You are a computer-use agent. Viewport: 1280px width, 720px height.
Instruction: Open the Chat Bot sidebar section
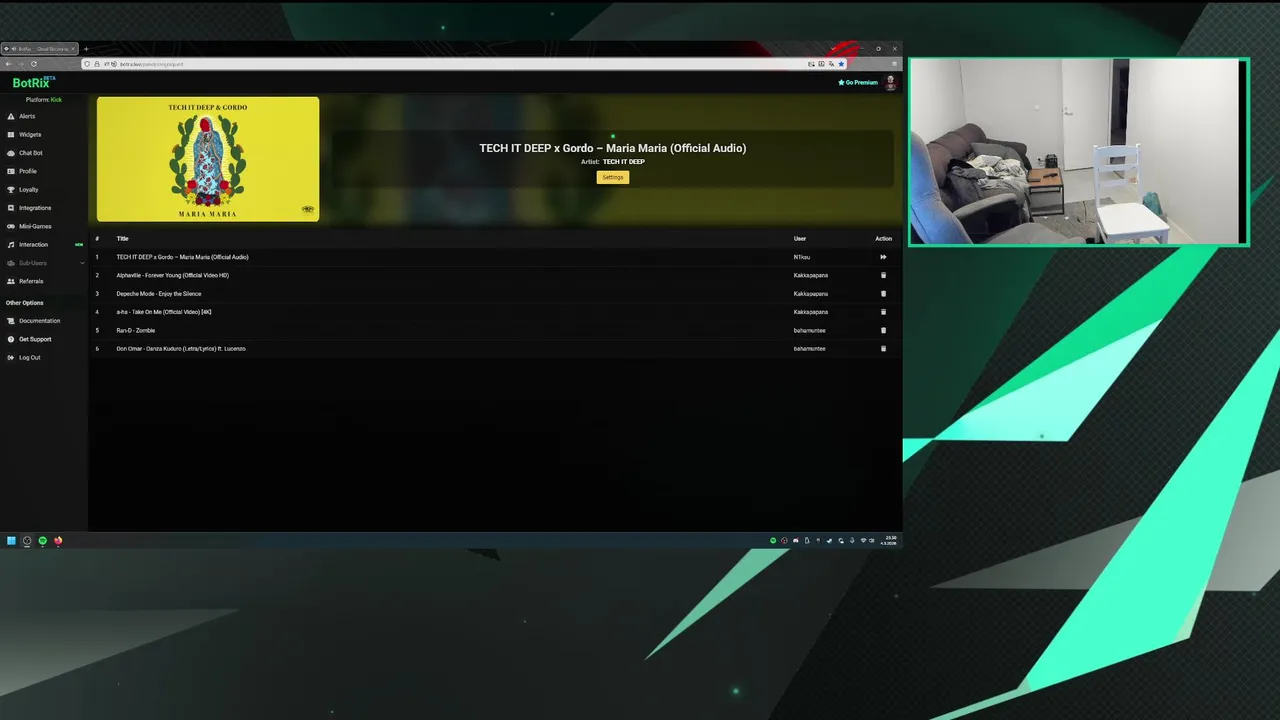pos(30,153)
